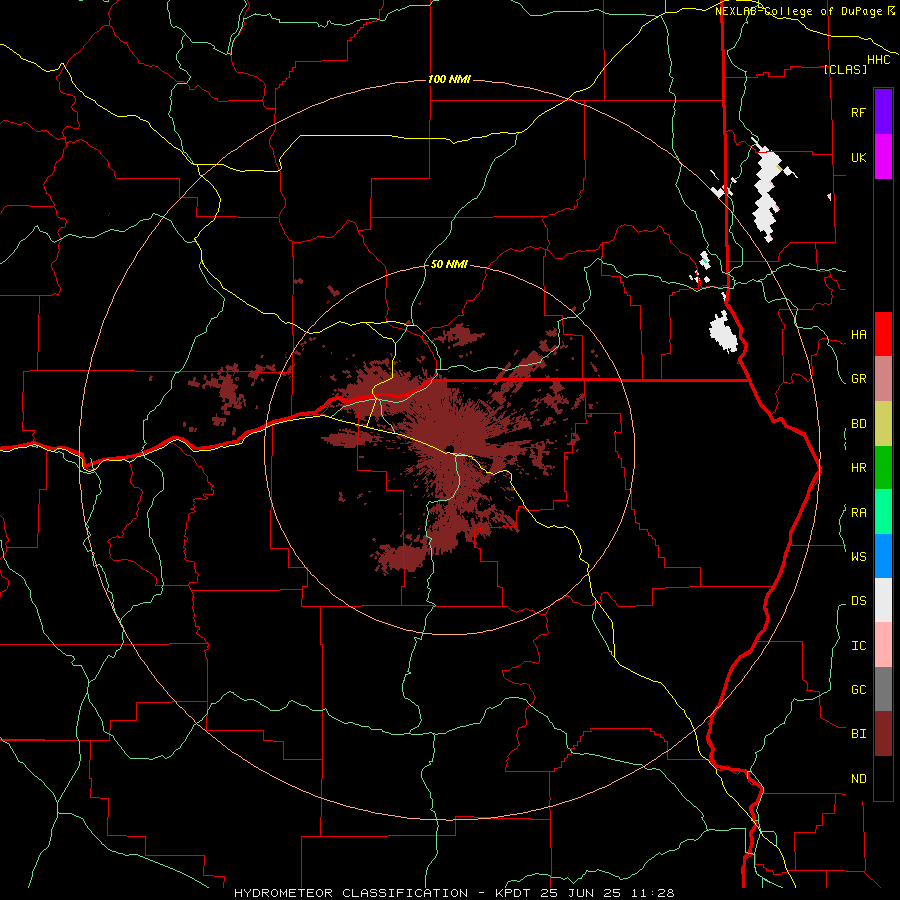
Task: Click the [CLAS] units label
Action: pyautogui.click(x=845, y=69)
